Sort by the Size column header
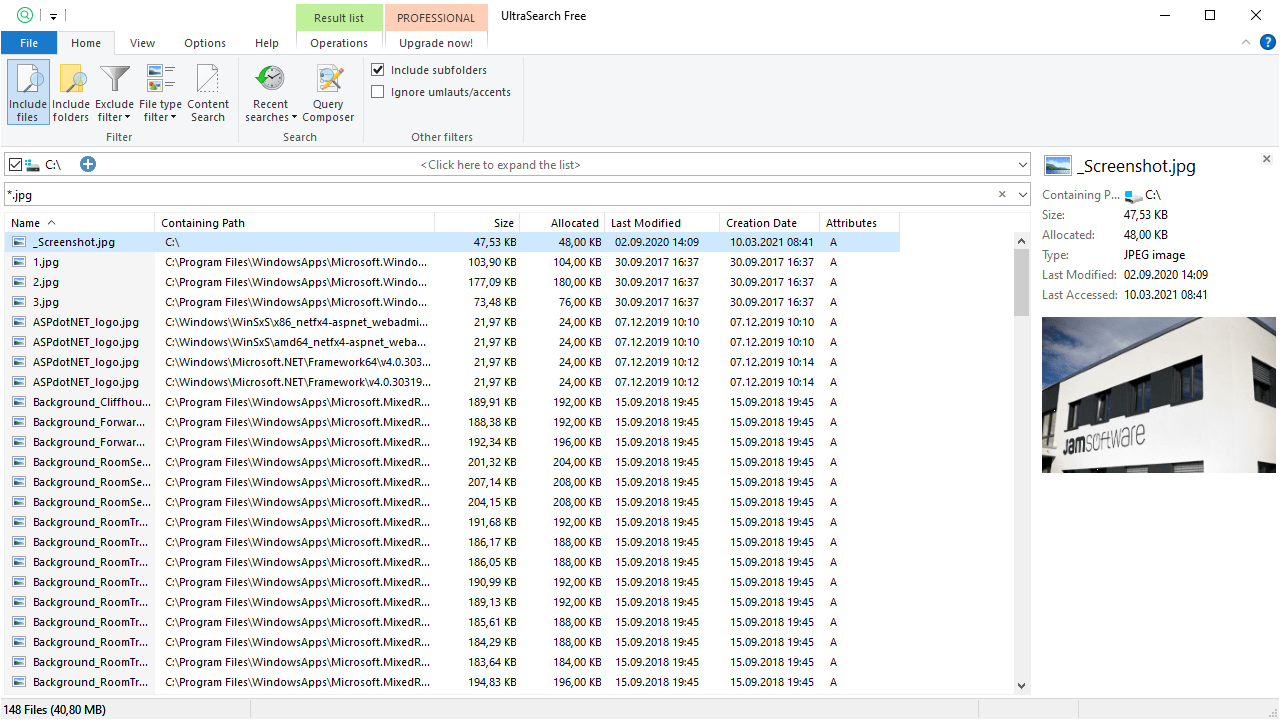This screenshot has width=1280, height=720. [x=477, y=223]
